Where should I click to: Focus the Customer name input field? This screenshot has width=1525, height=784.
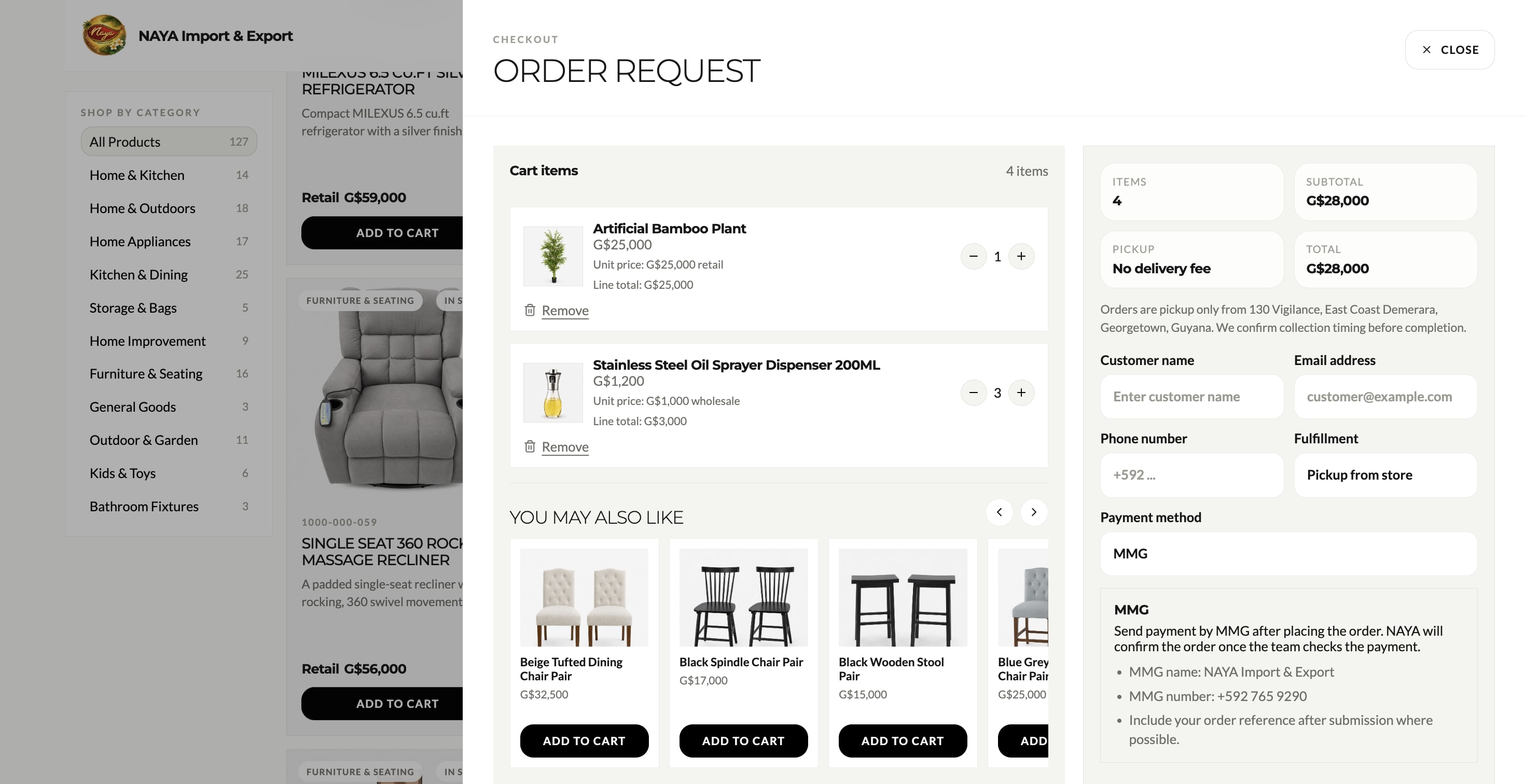click(1191, 397)
